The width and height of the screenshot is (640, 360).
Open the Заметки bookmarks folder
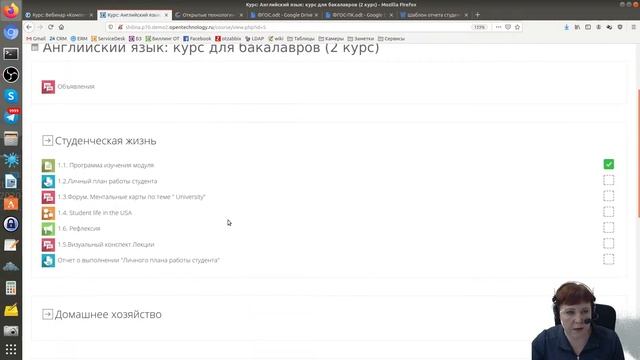pyautogui.click(x=361, y=39)
